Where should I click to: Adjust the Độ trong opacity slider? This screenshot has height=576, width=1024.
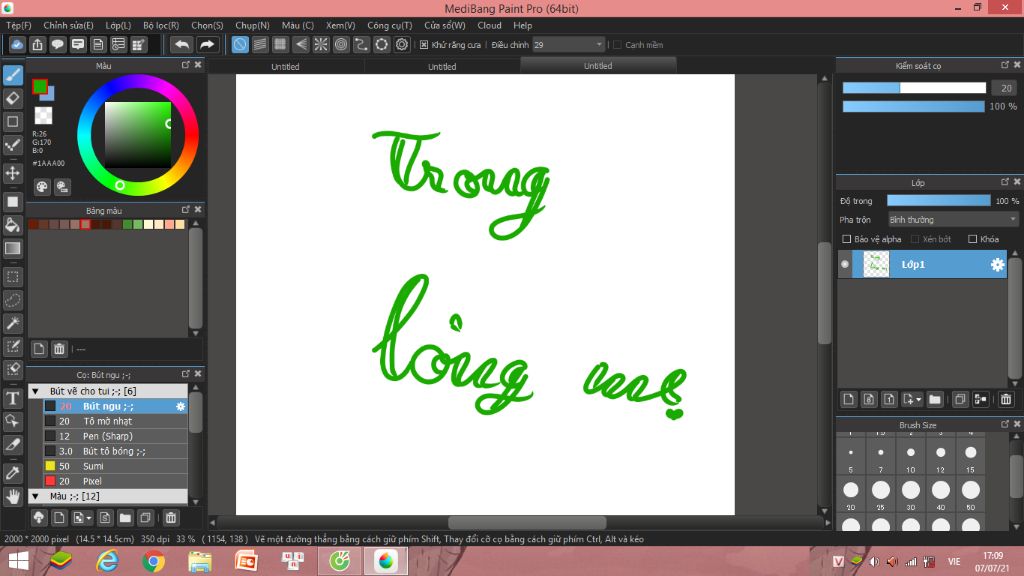point(938,200)
